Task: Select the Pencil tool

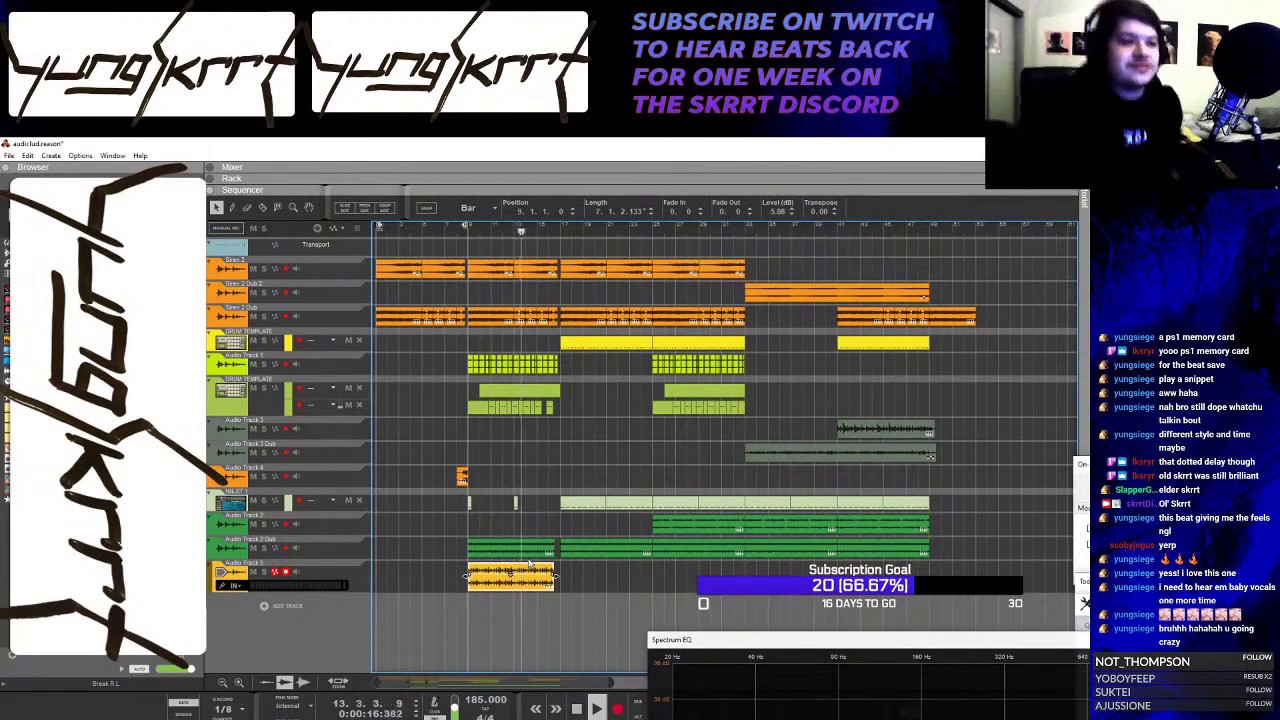Action: point(232,208)
